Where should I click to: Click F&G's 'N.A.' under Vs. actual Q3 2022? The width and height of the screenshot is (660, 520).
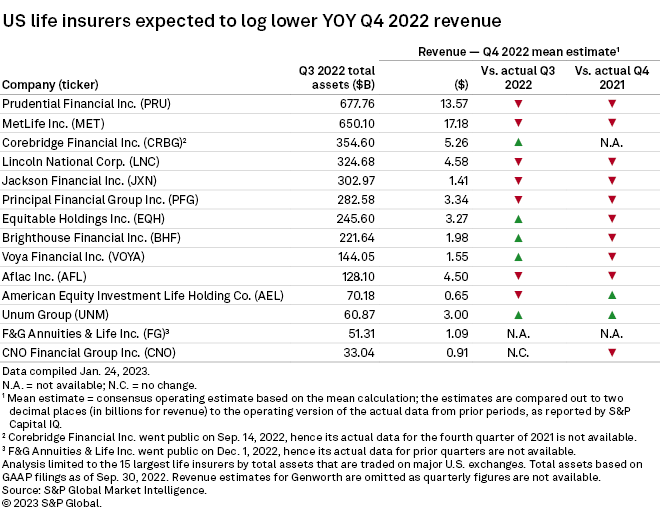click(518, 333)
